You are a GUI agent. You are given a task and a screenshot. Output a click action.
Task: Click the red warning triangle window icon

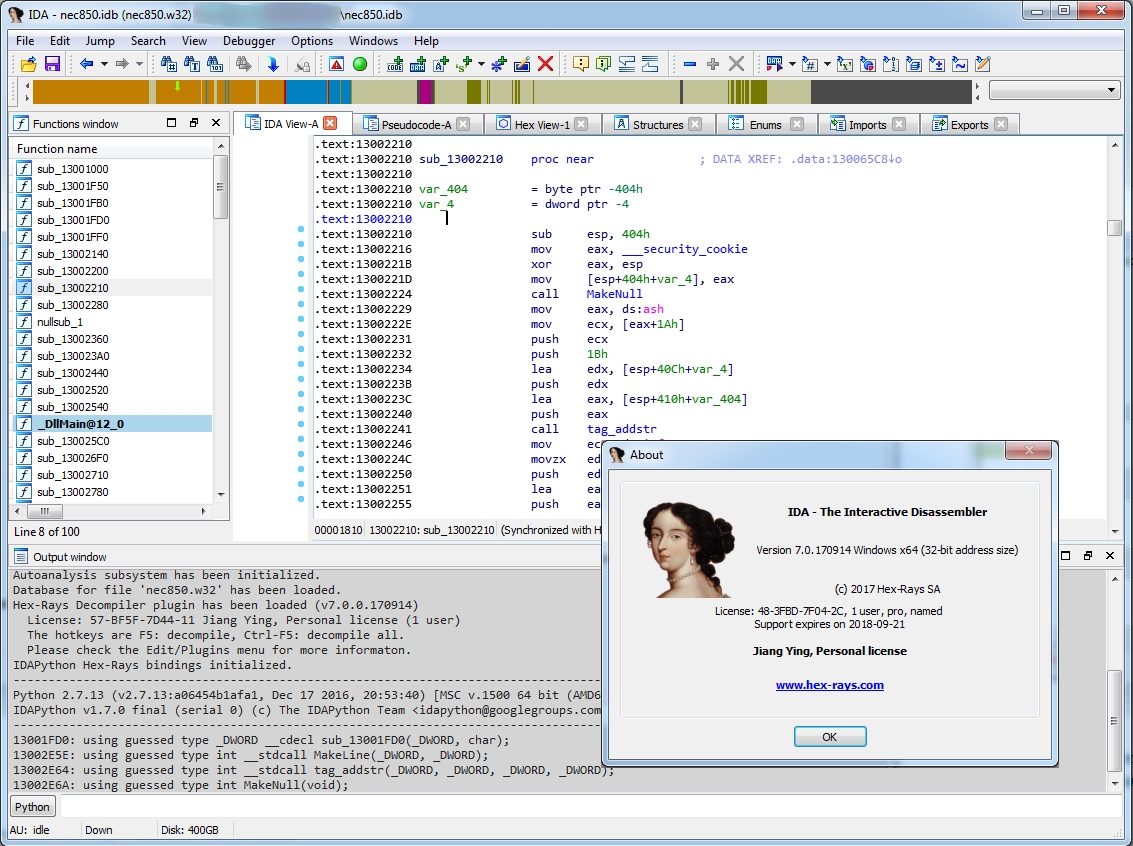pyautogui.click(x=337, y=64)
